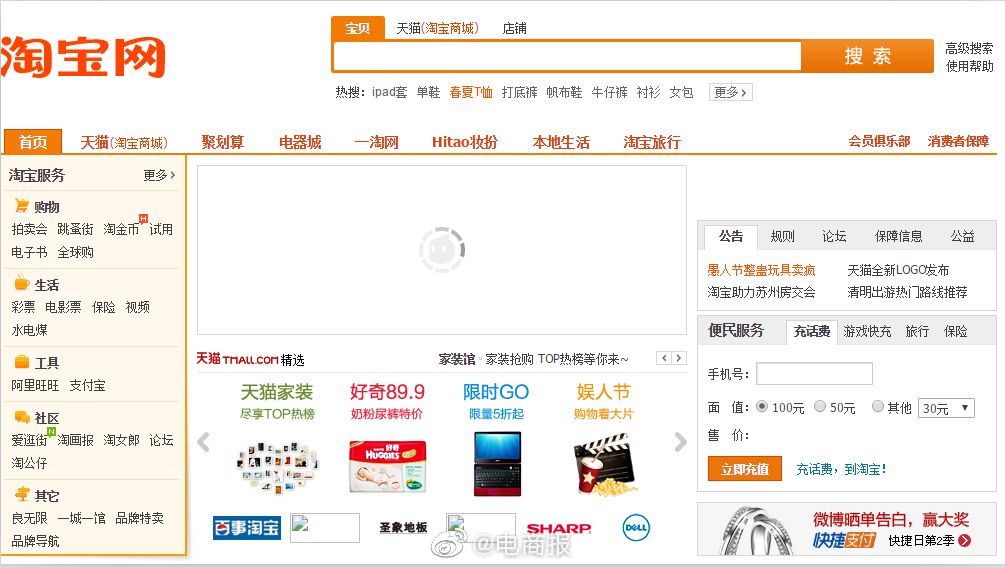Click the hot search term 春夏T恤

(471, 92)
